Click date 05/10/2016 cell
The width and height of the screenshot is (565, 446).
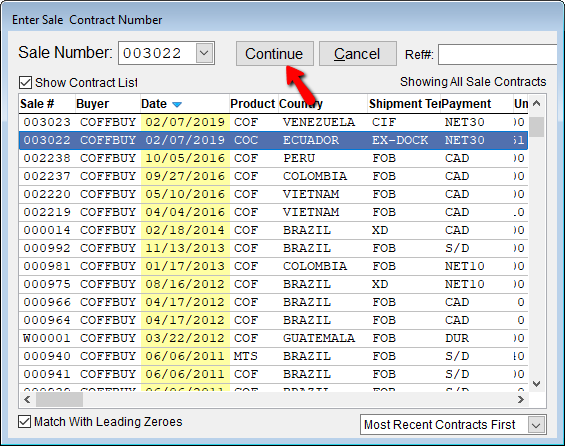(185, 194)
